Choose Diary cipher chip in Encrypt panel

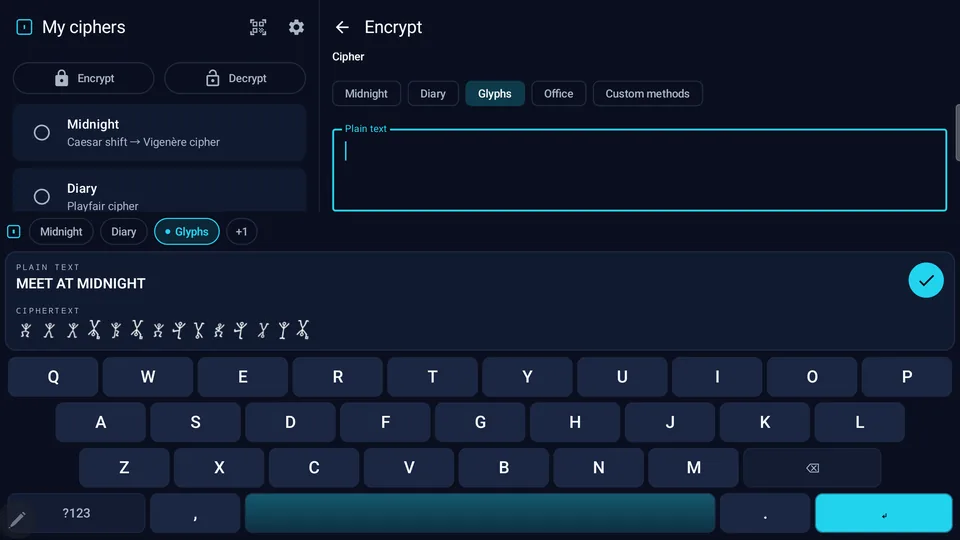pos(433,94)
